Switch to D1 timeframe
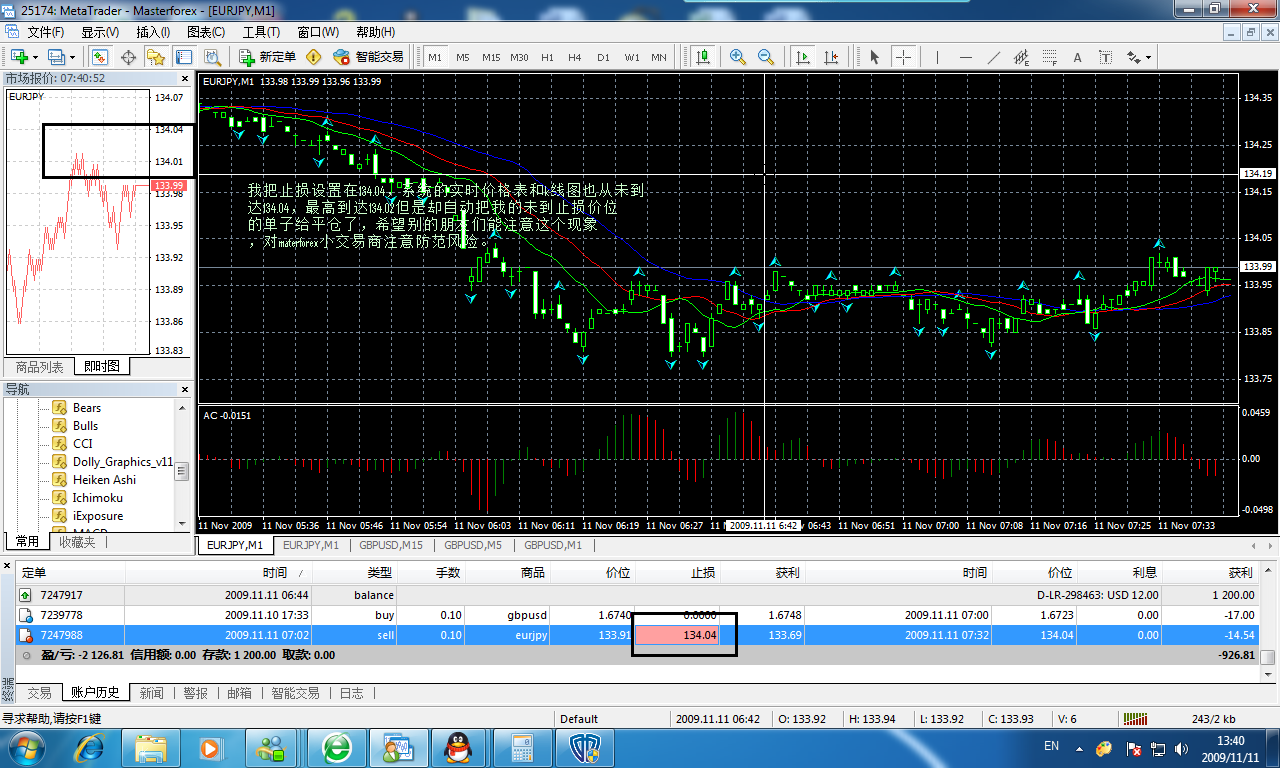Screen dimensions: 1280x768 603,57
